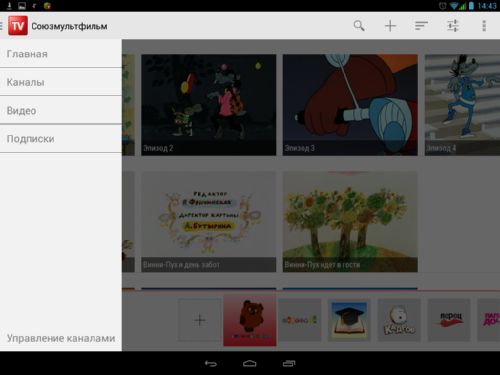500x375 pixels.
Task: Select the Winnie-the-Pooh channel tile
Action: (250, 320)
